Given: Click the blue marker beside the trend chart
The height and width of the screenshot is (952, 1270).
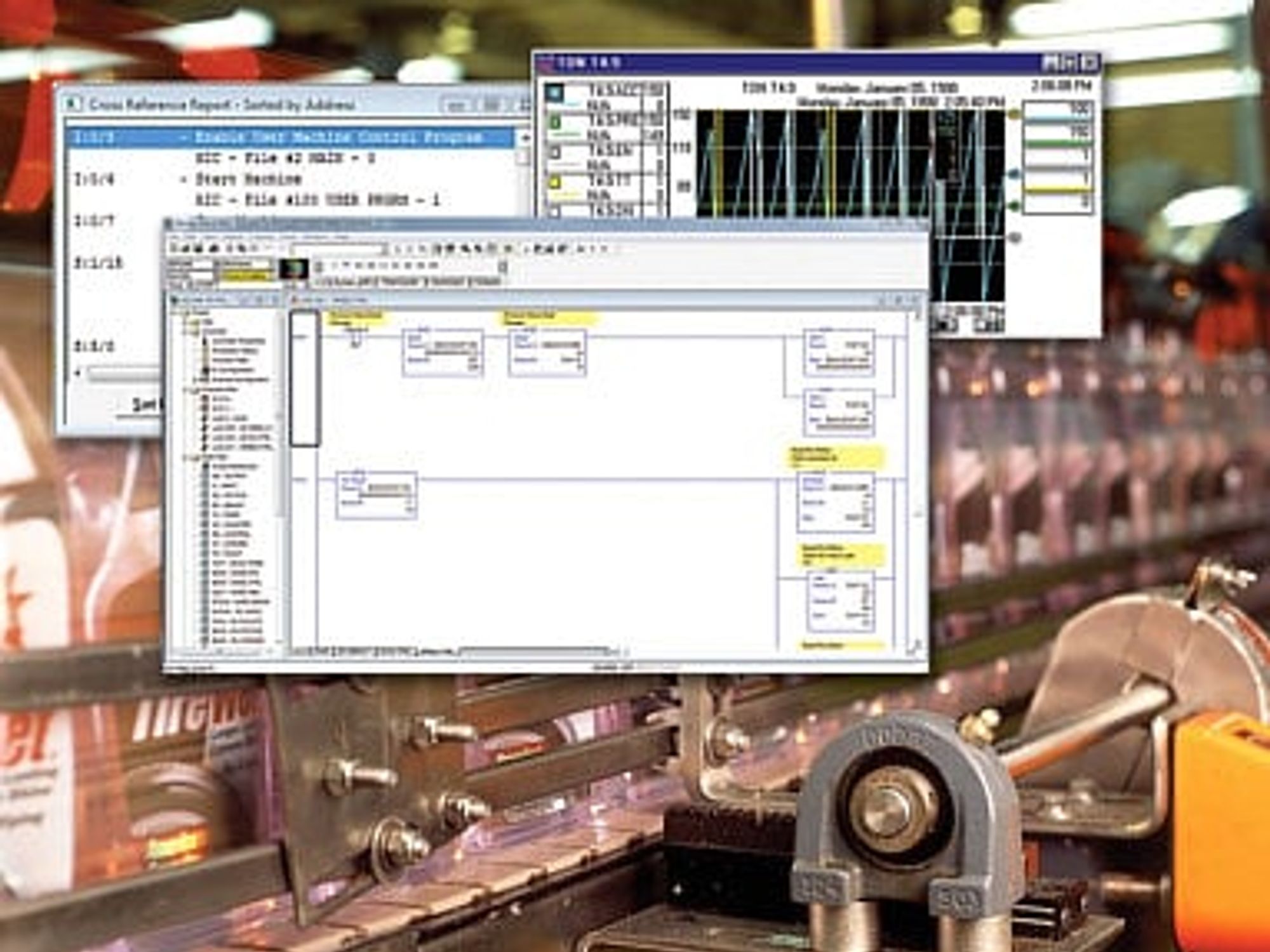Looking at the screenshot, I should pyautogui.click(x=1014, y=173).
